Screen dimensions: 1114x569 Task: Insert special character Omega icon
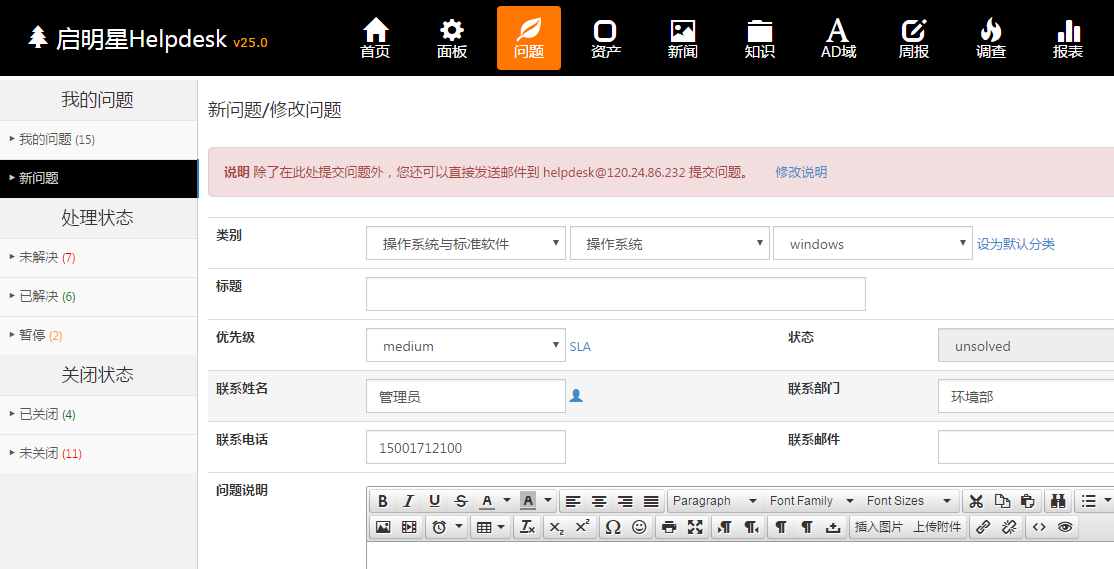point(613,527)
